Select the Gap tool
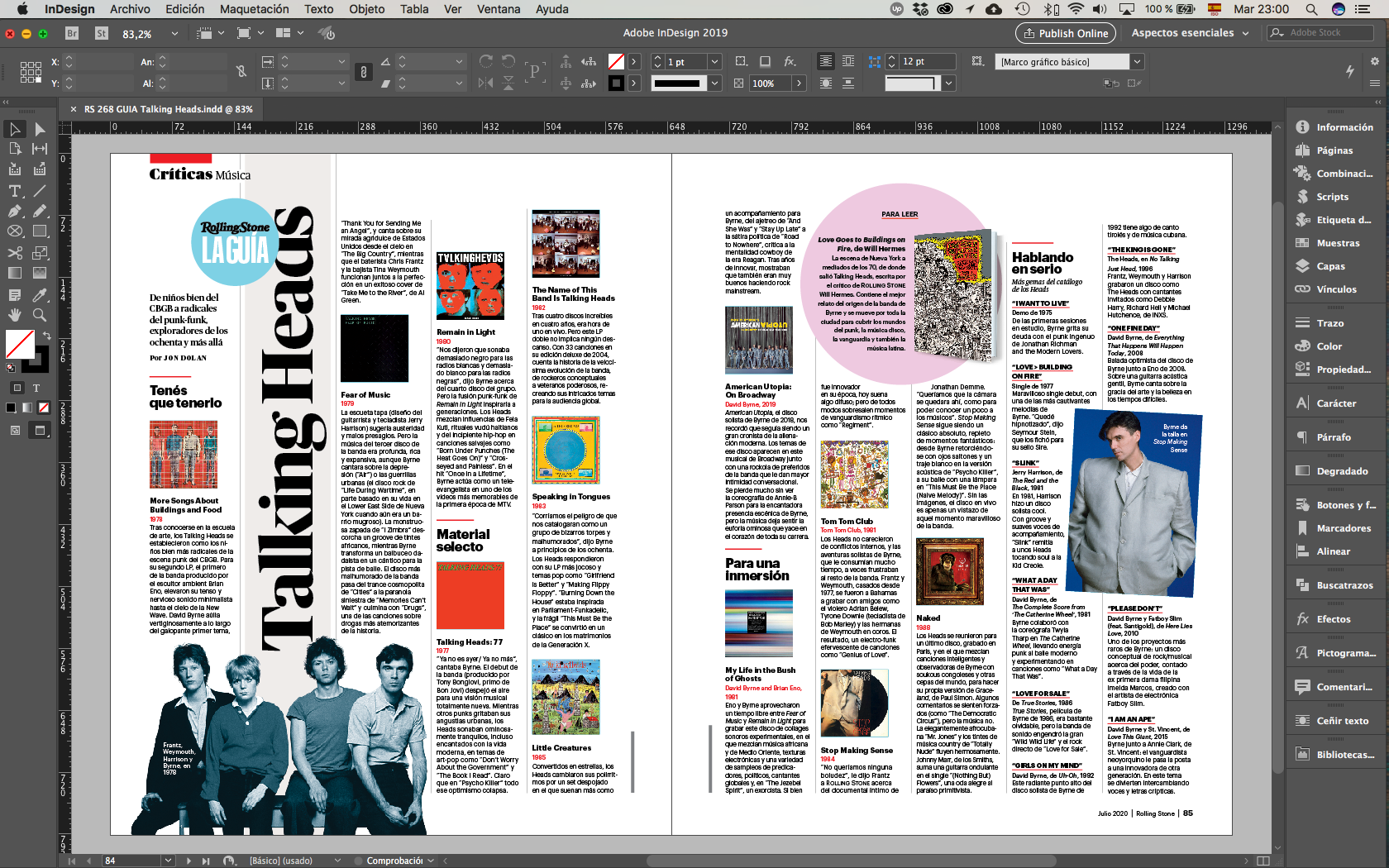Viewport: 1389px width, 868px height. click(40, 149)
